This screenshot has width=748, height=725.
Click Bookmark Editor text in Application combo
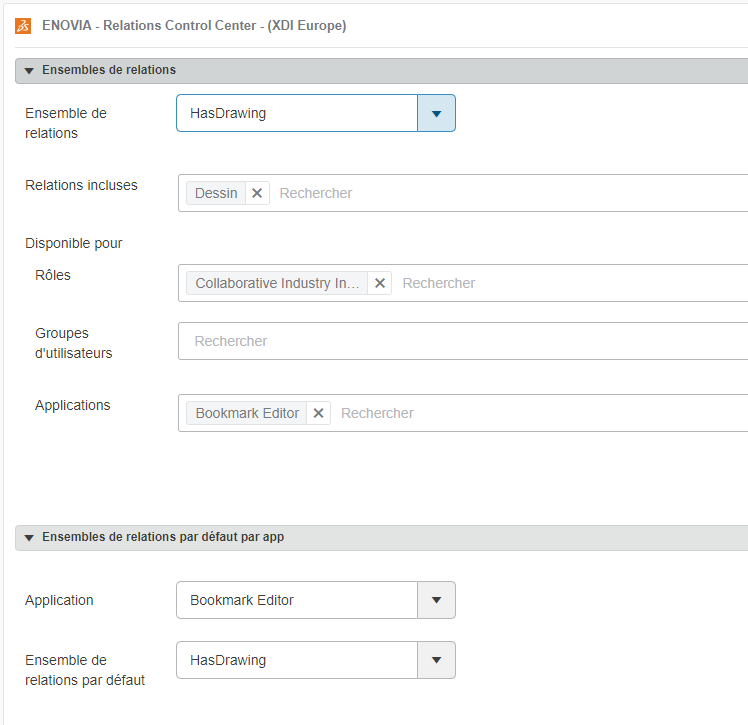242,600
